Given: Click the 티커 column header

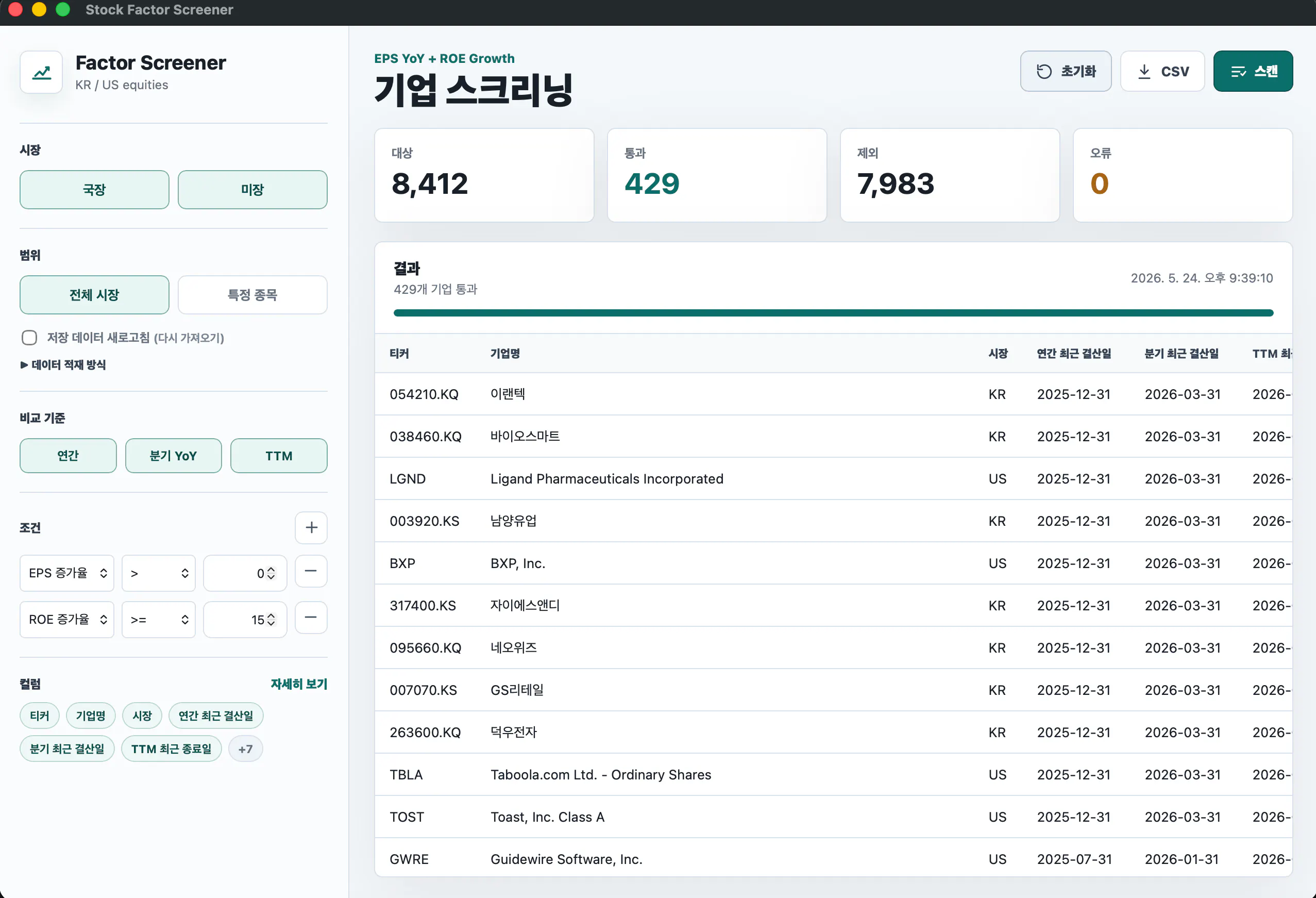Looking at the screenshot, I should point(399,354).
